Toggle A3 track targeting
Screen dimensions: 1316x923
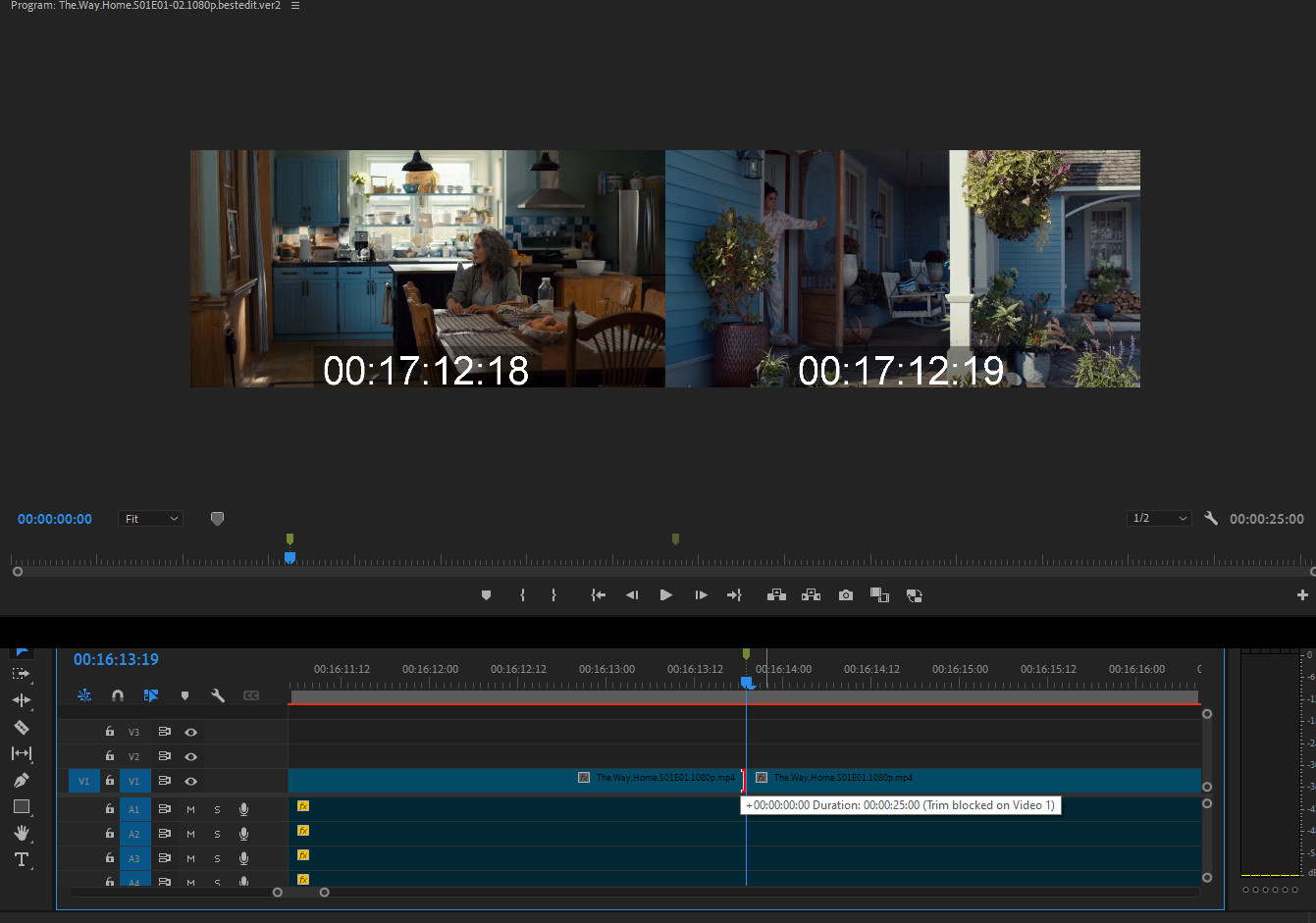click(x=134, y=858)
